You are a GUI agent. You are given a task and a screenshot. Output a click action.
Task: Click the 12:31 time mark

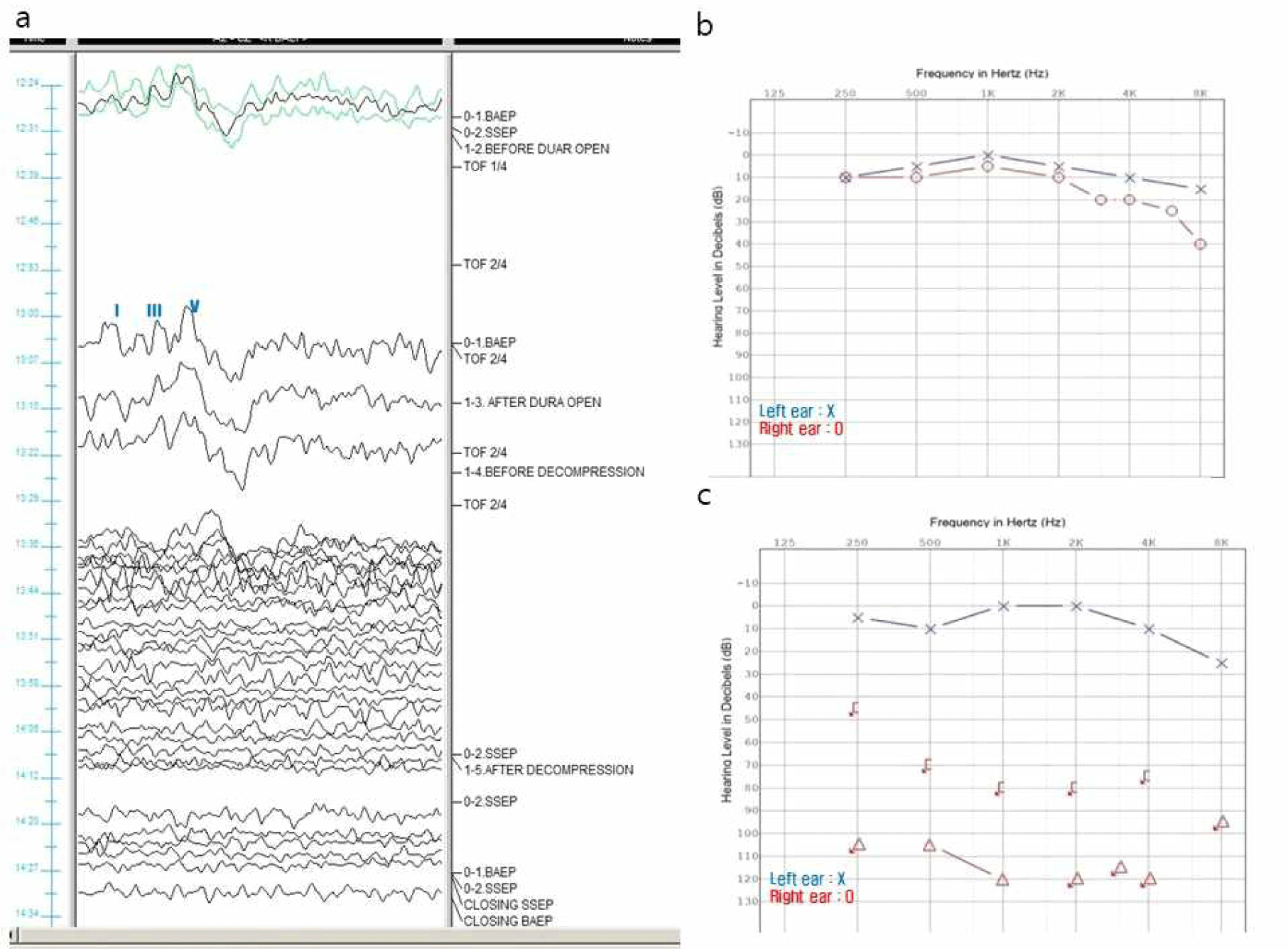click(27, 129)
